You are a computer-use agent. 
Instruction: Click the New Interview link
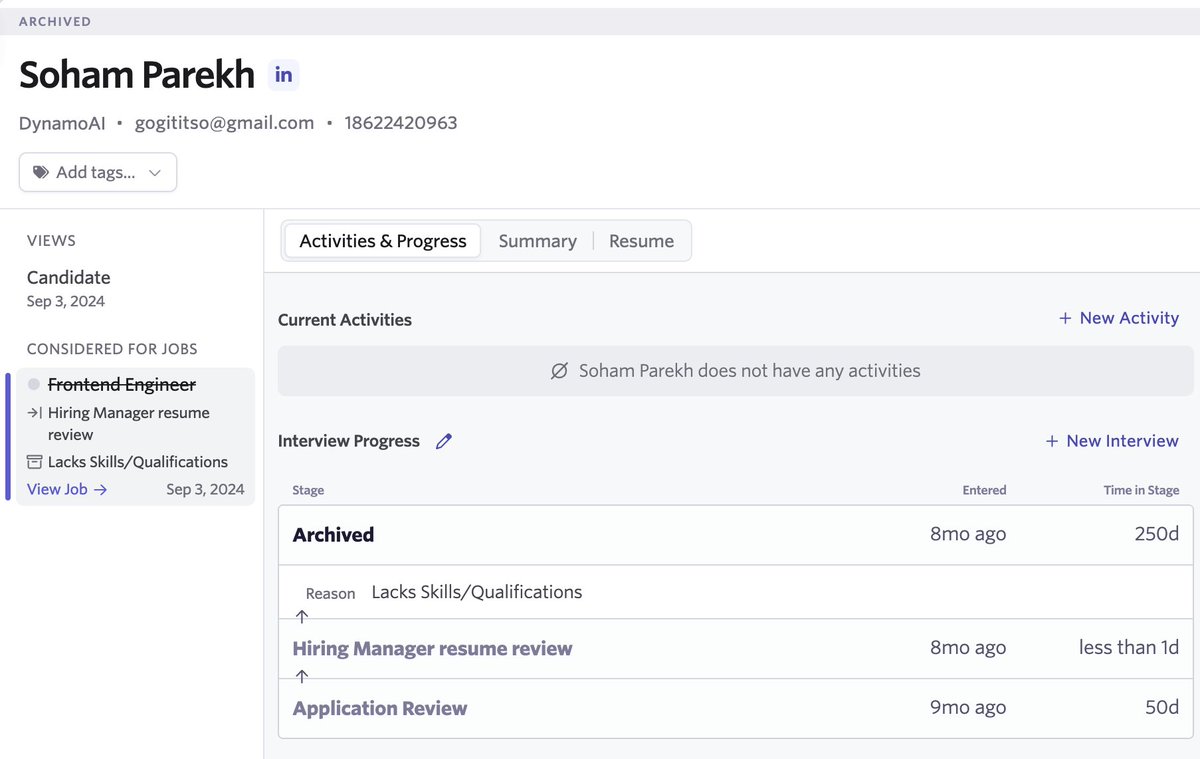click(x=1112, y=441)
